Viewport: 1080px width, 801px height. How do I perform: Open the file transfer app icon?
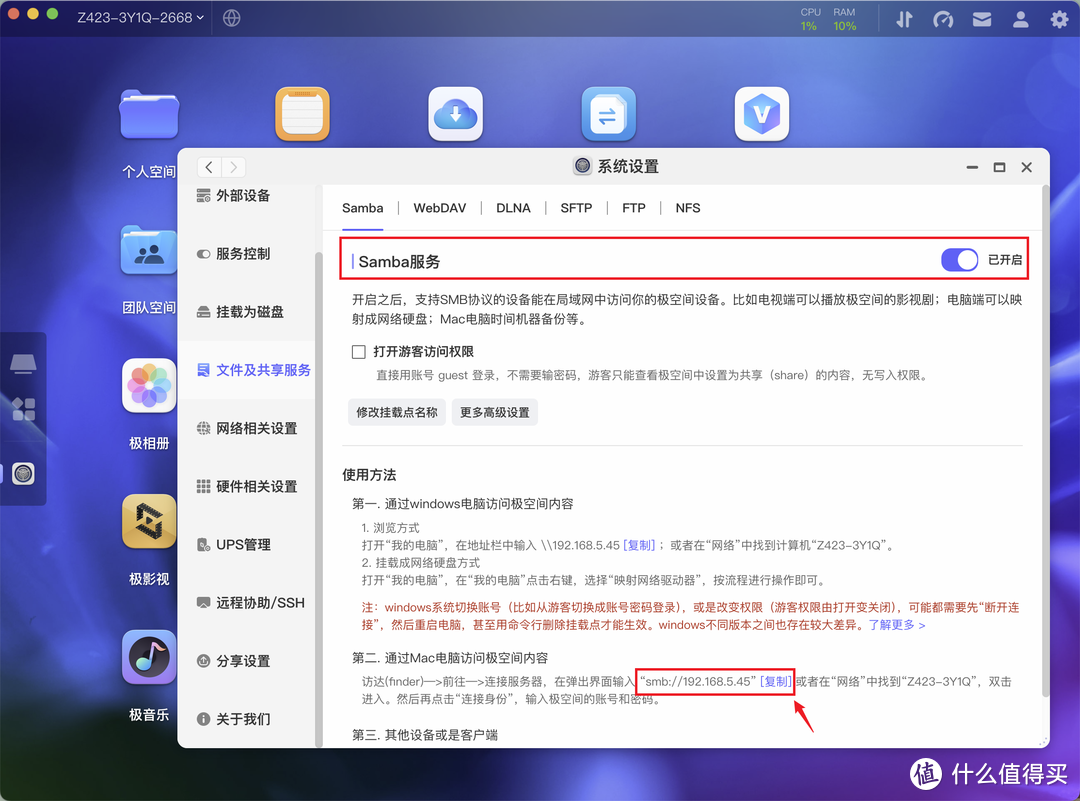[x=608, y=113]
